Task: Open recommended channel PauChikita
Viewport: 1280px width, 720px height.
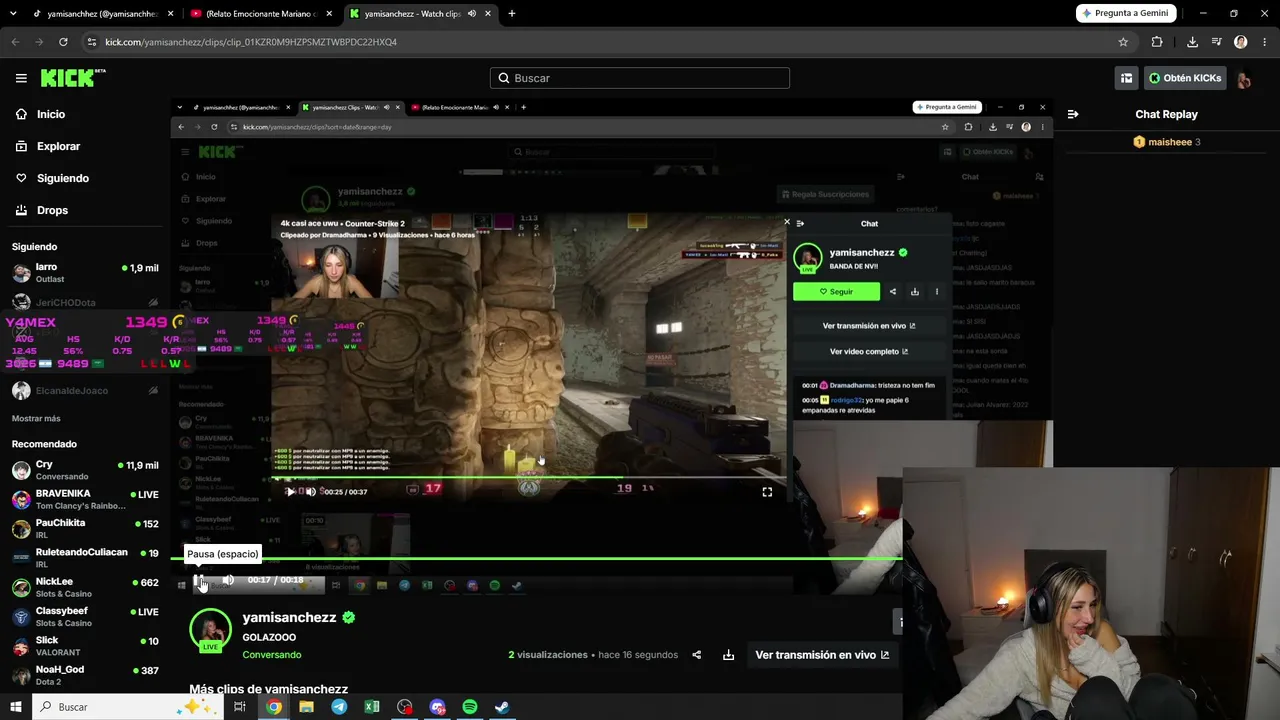Action: 85,528
